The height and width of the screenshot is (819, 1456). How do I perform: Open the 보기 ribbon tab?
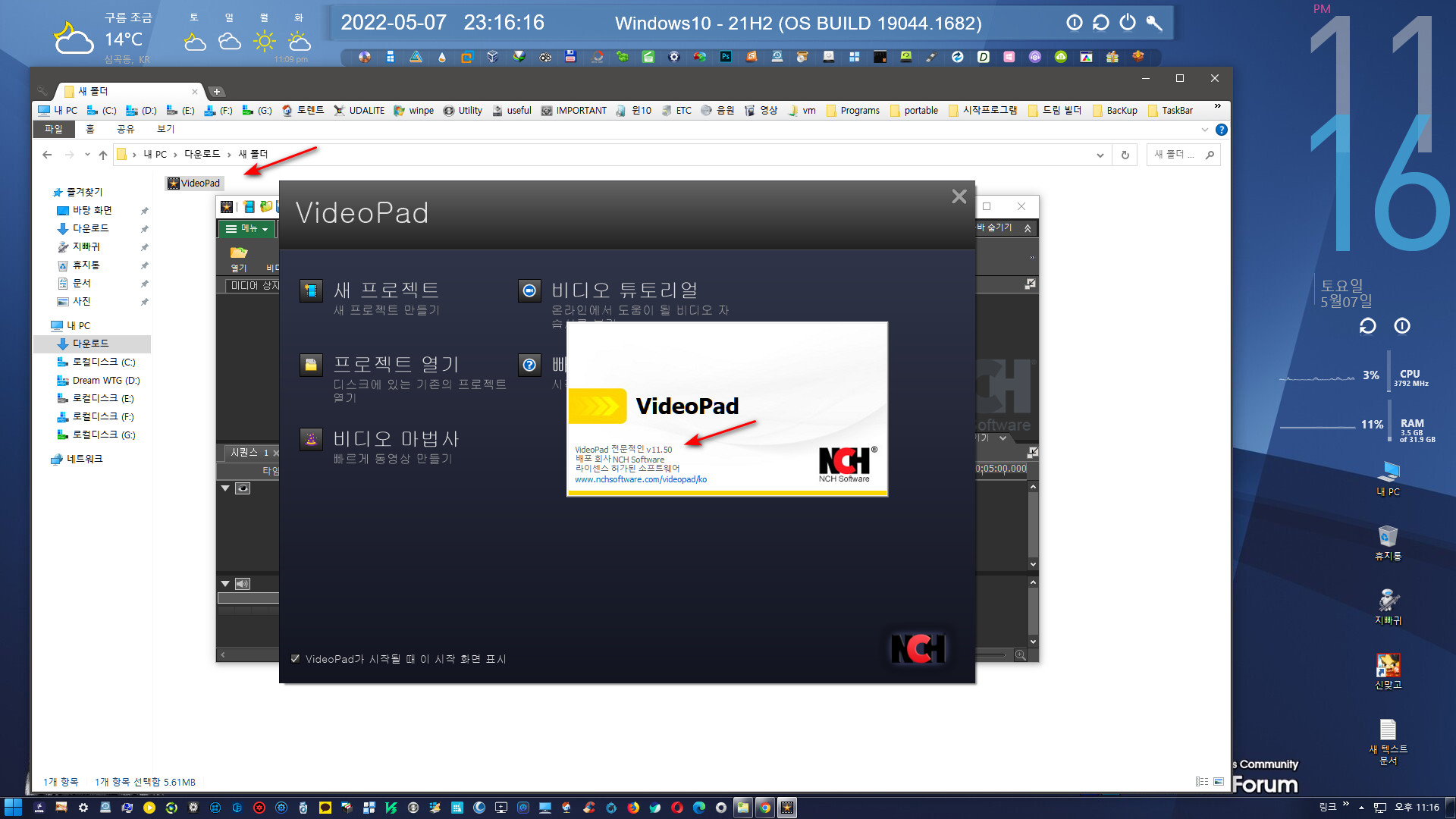(166, 130)
